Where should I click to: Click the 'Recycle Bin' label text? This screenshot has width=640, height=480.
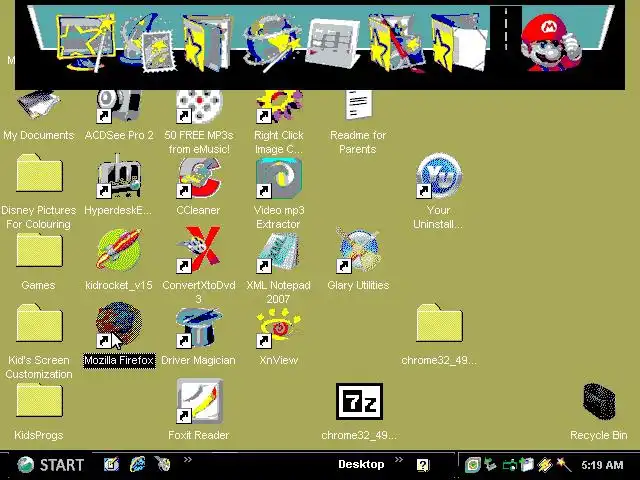[598, 435]
